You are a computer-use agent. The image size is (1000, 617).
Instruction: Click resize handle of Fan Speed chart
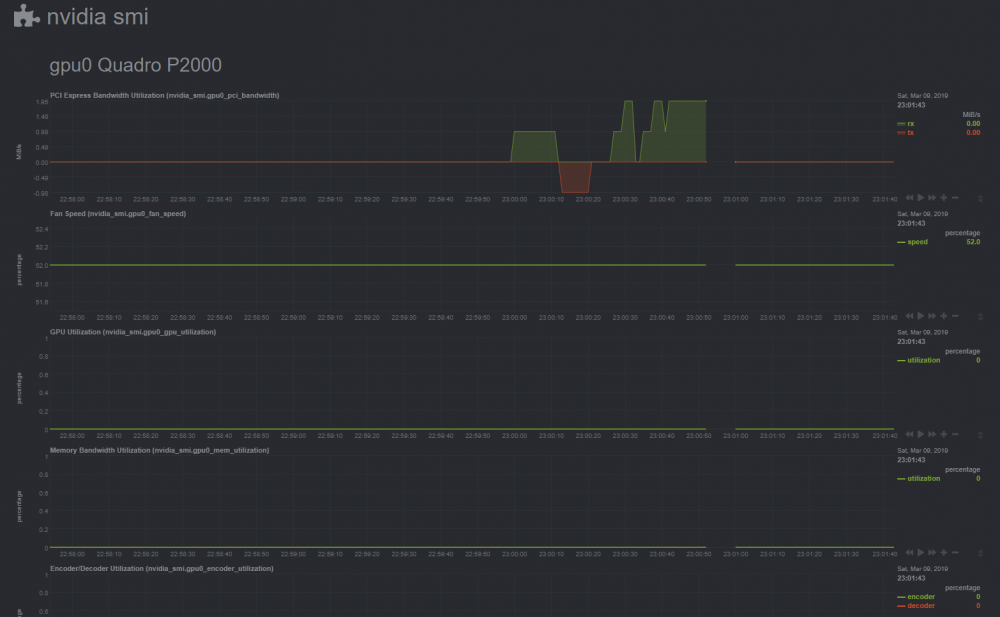[x=980, y=316]
